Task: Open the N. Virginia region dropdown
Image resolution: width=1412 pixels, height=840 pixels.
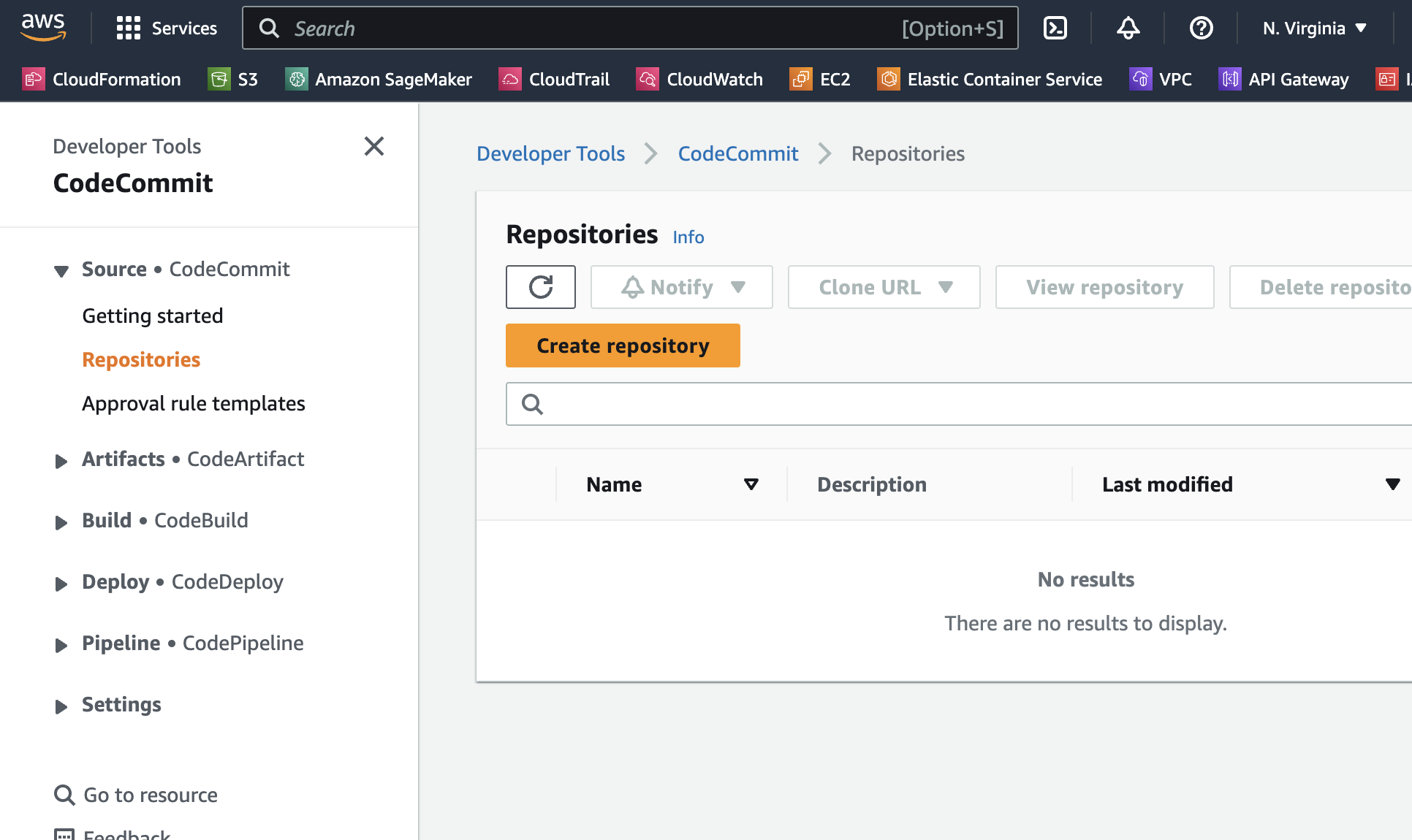Action: coord(1314,28)
